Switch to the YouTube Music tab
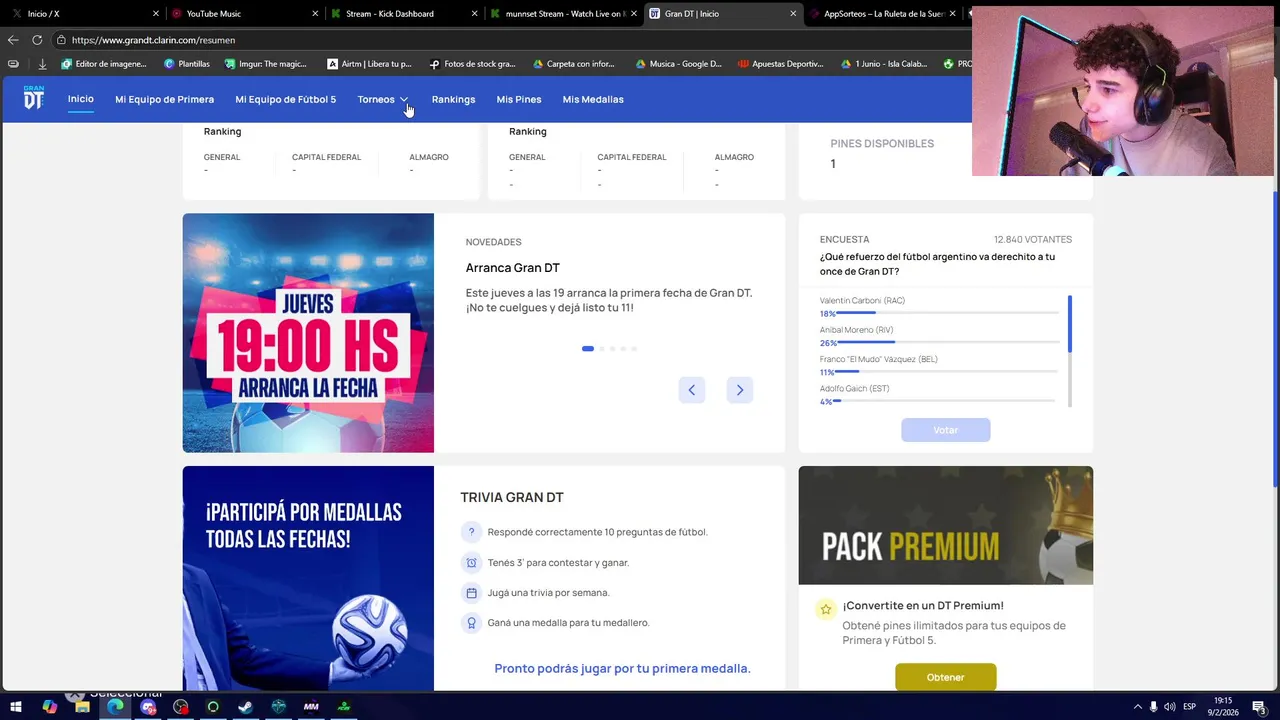This screenshot has width=1280, height=720. pos(245,14)
